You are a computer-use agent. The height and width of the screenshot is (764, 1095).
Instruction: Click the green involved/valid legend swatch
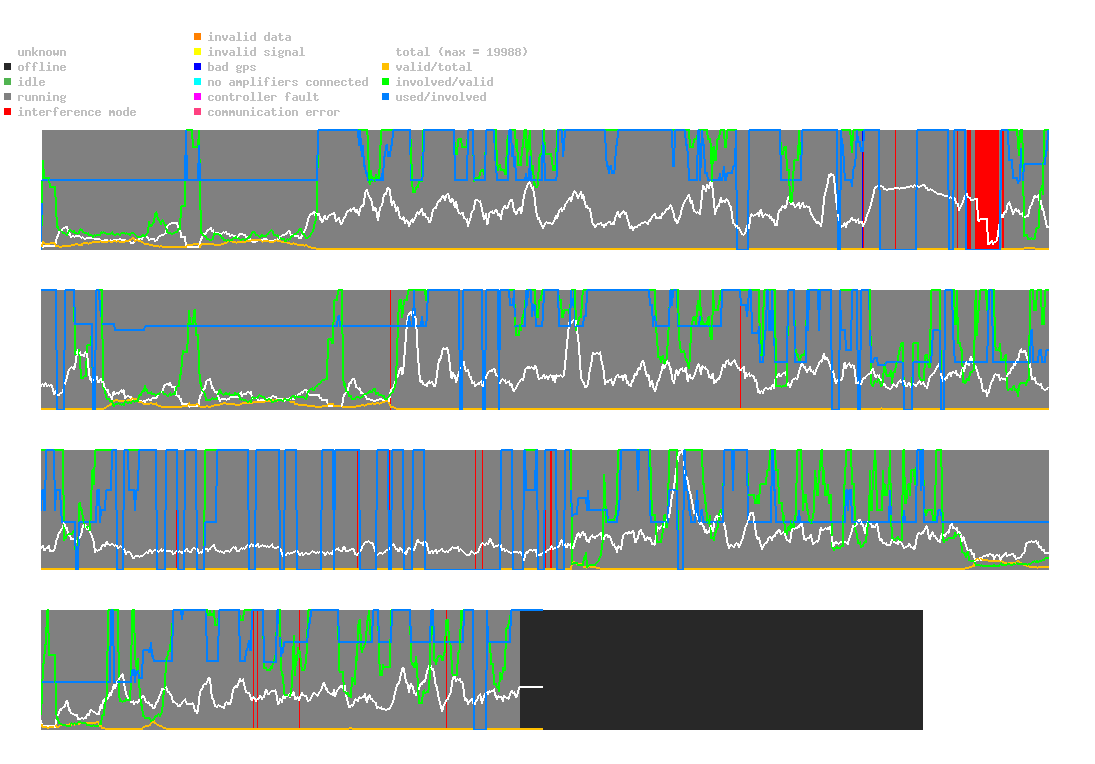pos(385,82)
